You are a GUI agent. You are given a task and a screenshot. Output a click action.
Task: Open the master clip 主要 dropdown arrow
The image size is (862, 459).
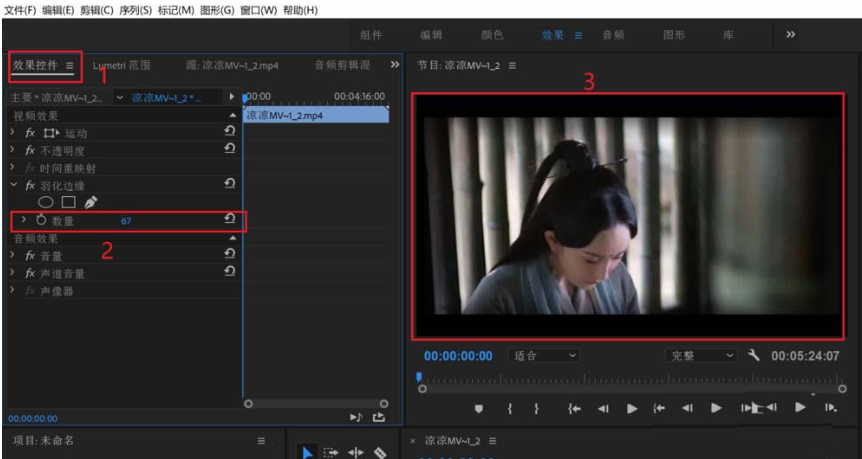click(x=119, y=97)
